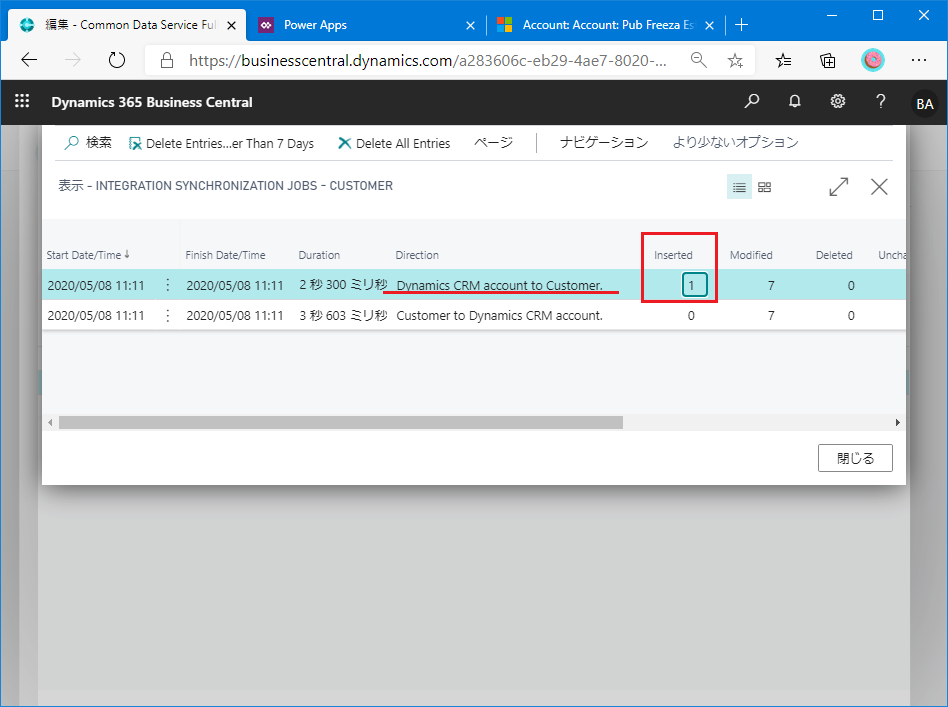The height and width of the screenshot is (707, 948).
Task: Click the help question mark icon
Action: pyautogui.click(x=881, y=102)
